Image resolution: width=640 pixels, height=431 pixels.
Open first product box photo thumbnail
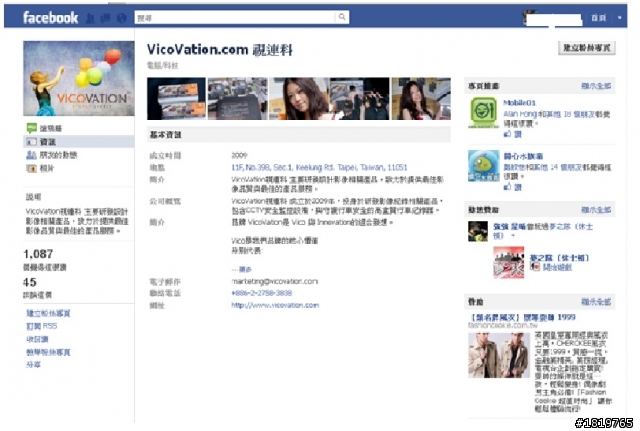pos(176,99)
